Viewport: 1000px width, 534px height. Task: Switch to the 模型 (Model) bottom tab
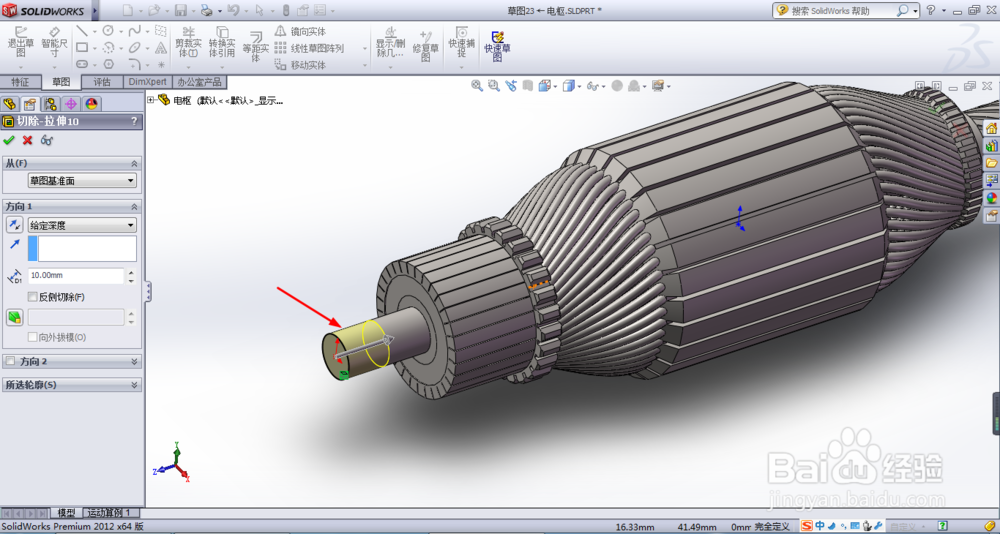pyautogui.click(x=66, y=513)
